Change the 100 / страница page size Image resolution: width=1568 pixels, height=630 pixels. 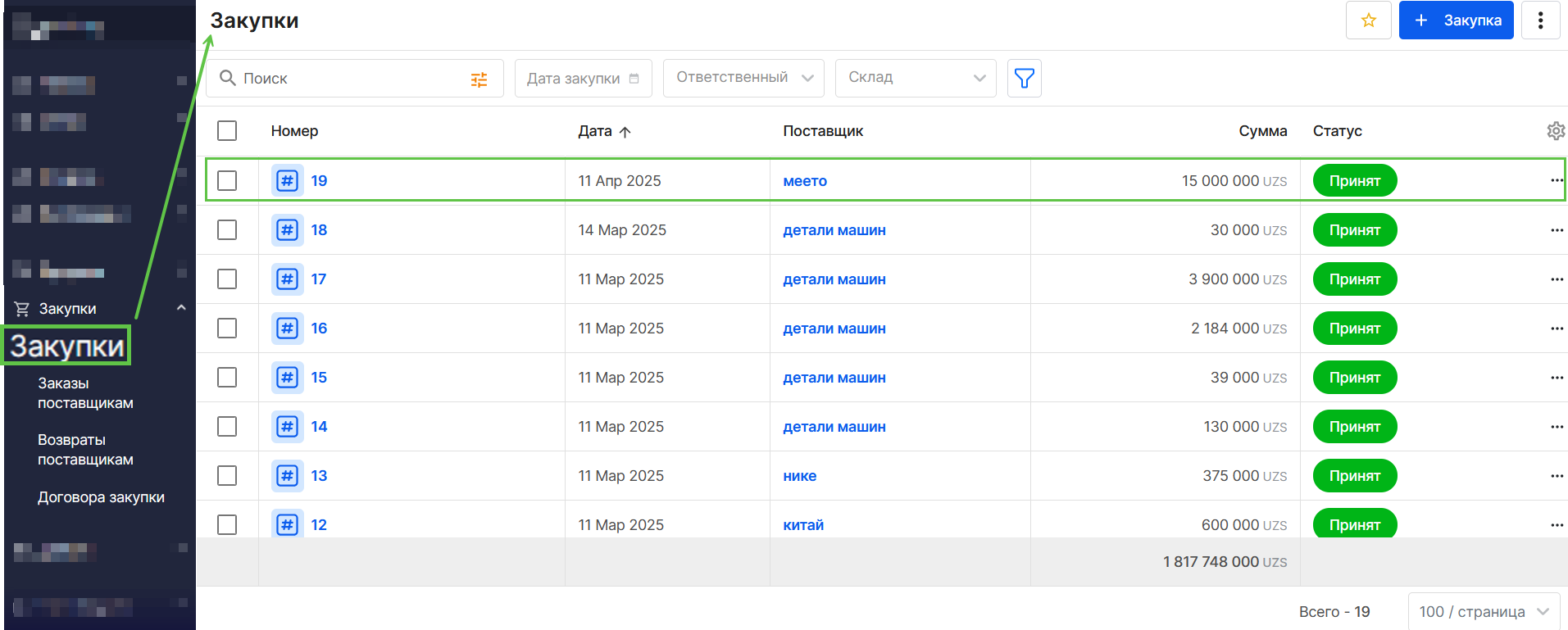(x=1484, y=612)
